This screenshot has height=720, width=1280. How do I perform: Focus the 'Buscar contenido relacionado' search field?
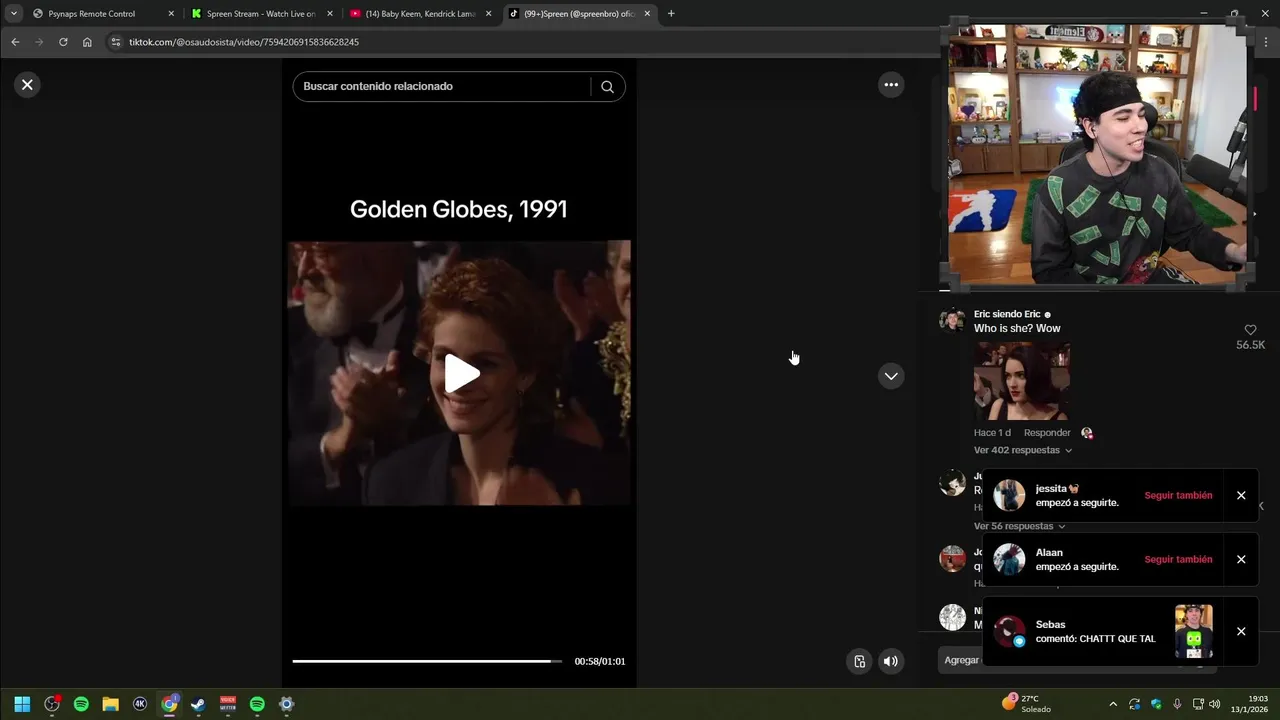coord(444,87)
